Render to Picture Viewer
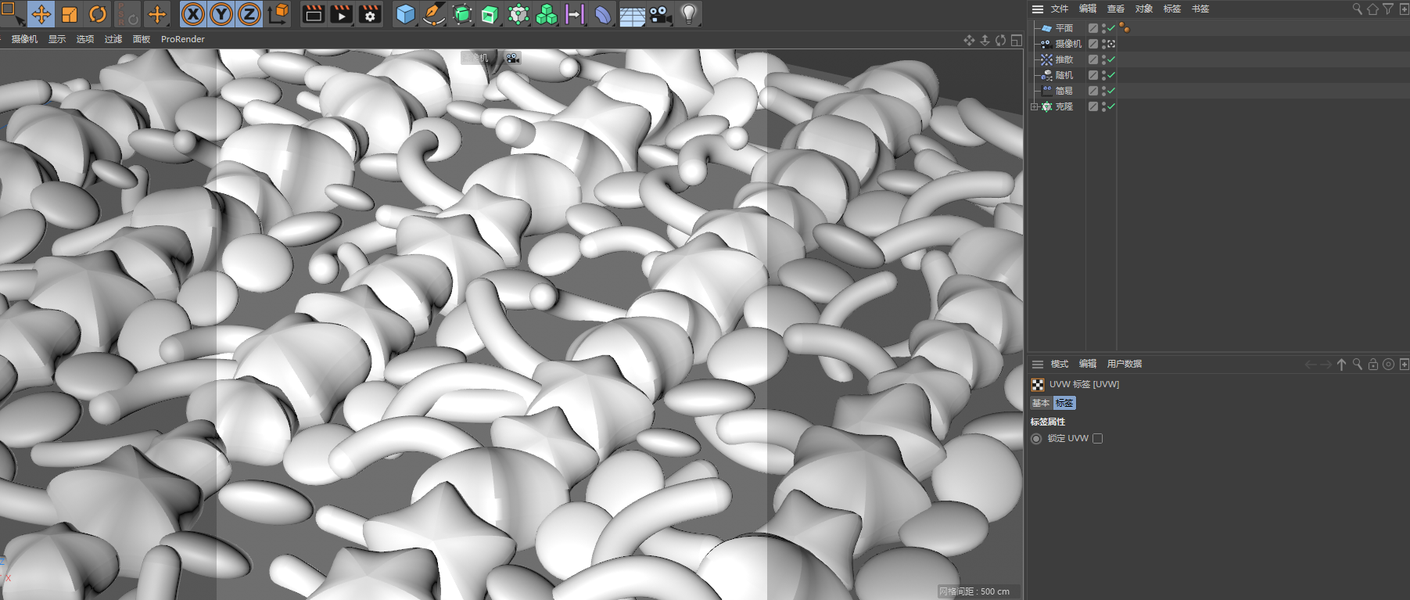 [341, 14]
